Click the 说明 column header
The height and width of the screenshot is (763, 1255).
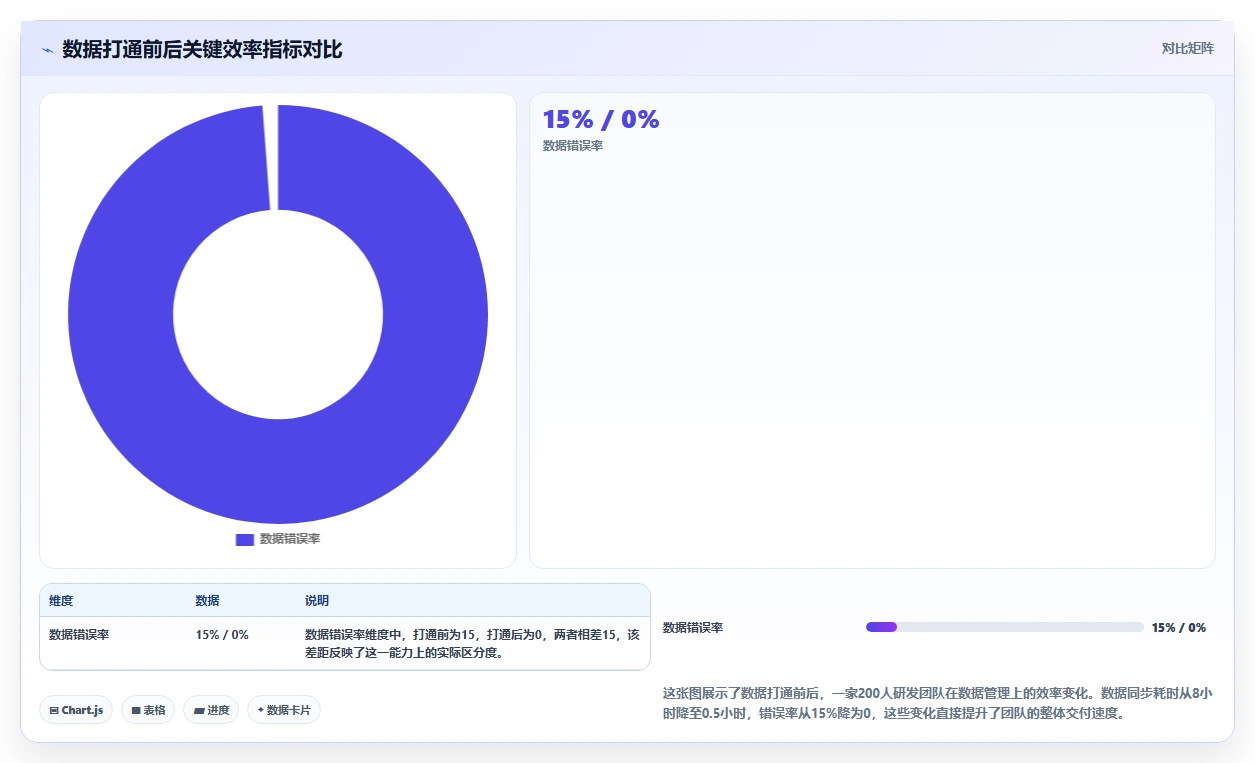tap(317, 601)
